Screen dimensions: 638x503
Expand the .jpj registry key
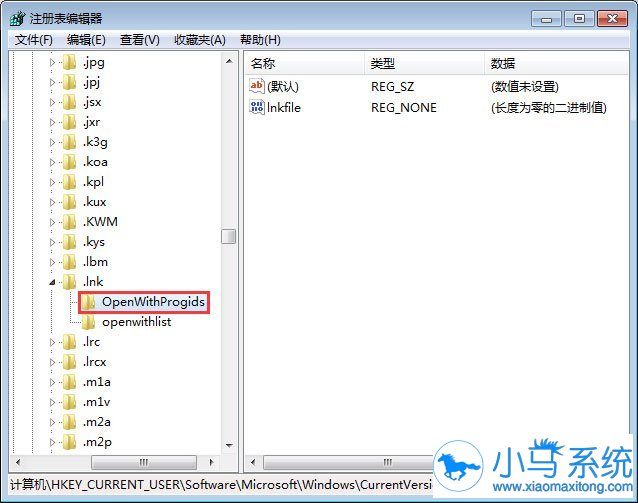(x=52, y=83)
